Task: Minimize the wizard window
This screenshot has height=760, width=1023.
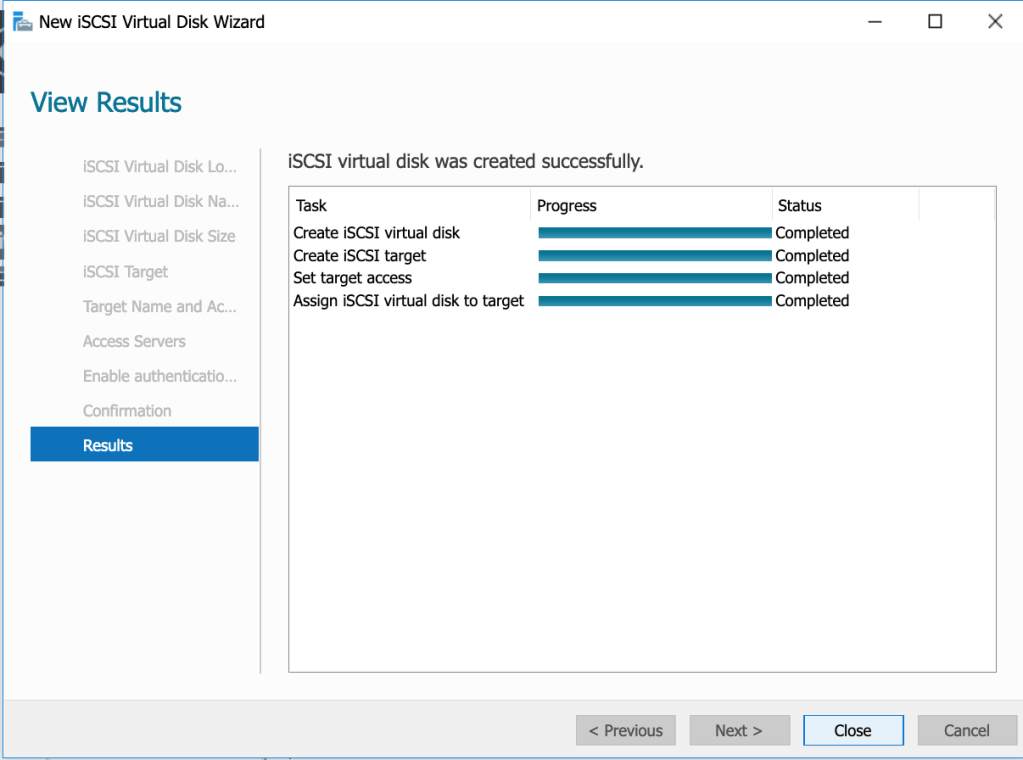Action: coord(875,21)
